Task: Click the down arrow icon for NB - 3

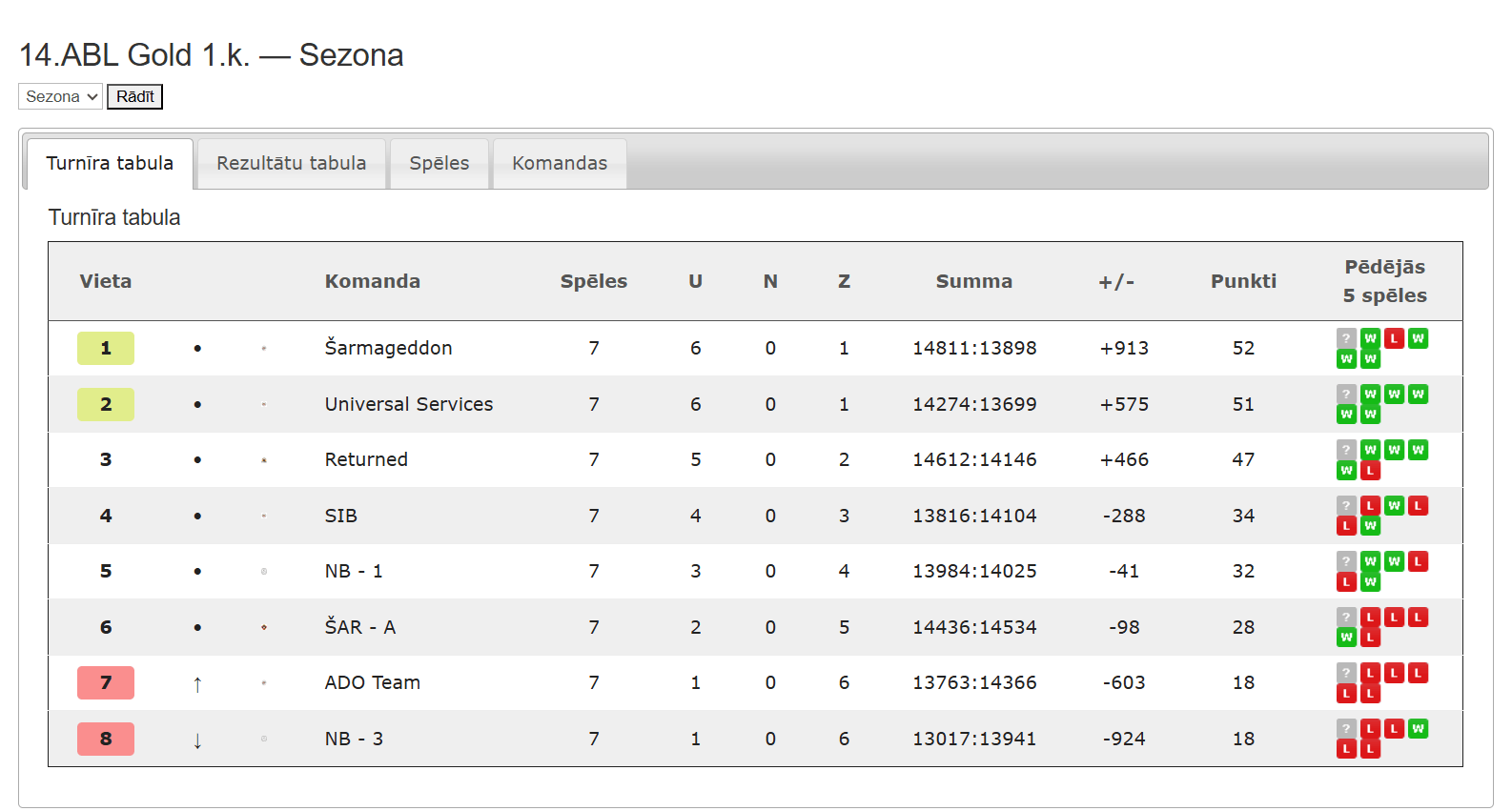Action: click(x=197, y=740)
